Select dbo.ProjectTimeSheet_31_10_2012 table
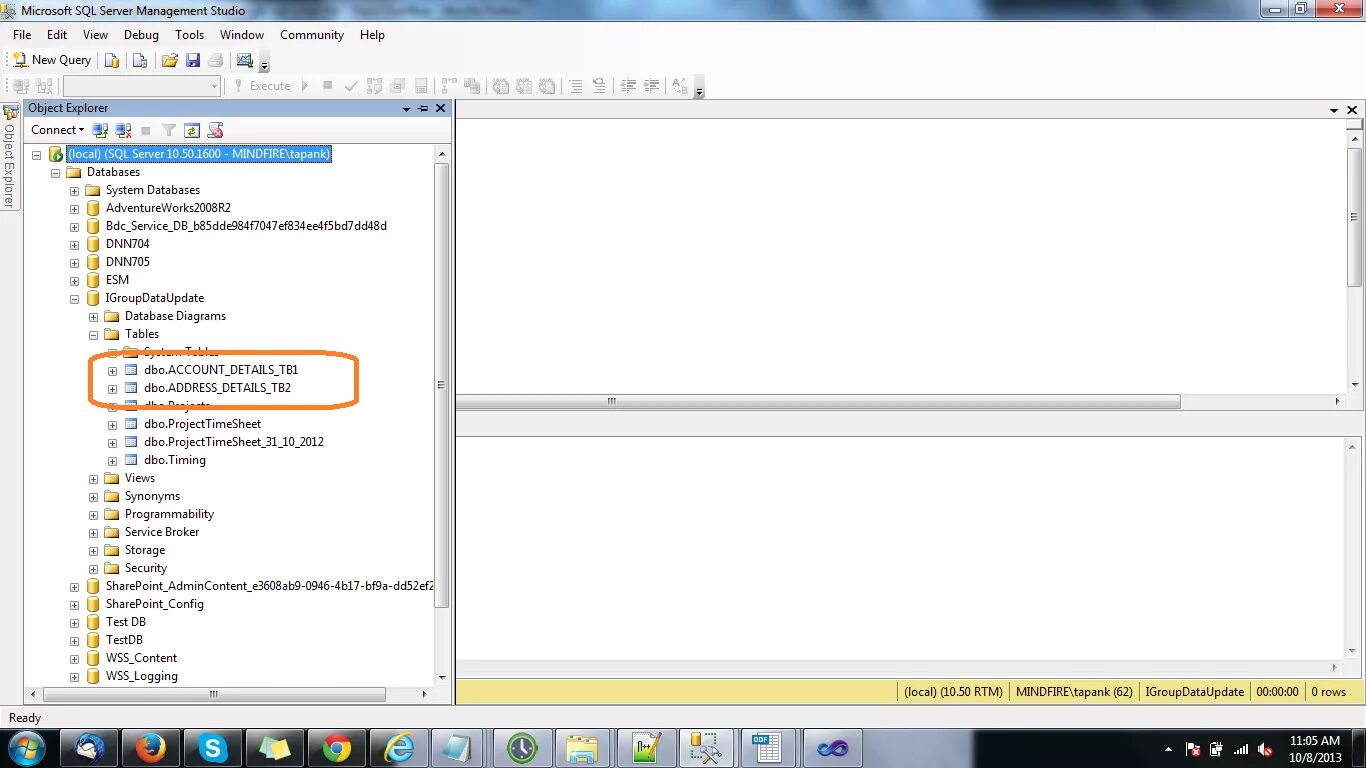This screenshot has height=768, width=1366. point(234,442)
